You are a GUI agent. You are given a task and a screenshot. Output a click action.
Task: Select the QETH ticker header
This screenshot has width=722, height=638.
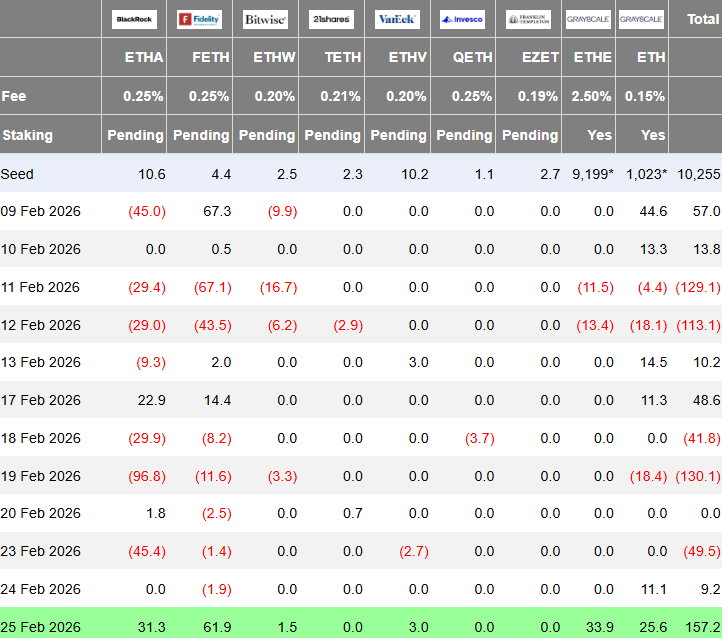[x=472, y=57]
